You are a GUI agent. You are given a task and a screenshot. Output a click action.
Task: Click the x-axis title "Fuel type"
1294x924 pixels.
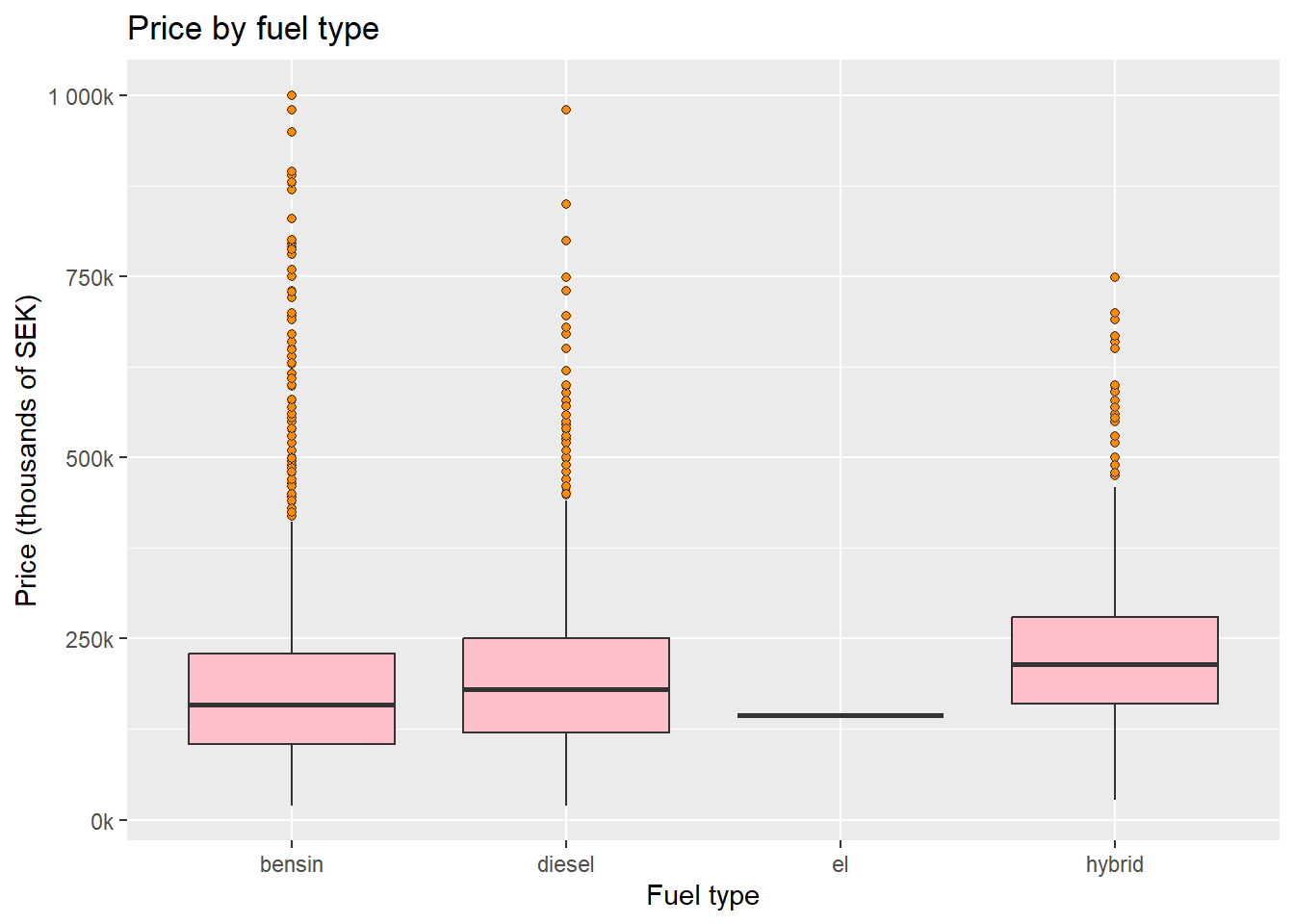[x=703, y=895]
